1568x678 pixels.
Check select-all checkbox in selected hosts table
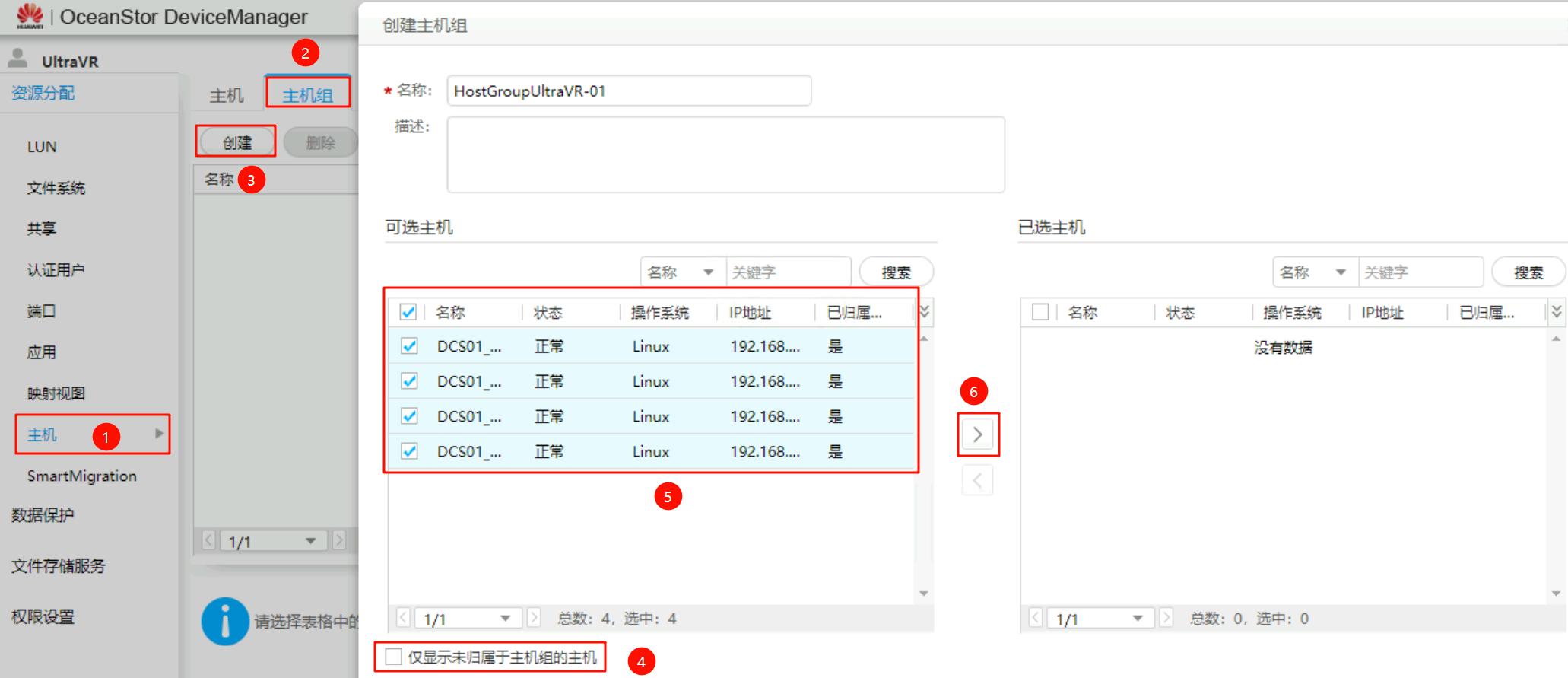click(x=1040, y=312)
